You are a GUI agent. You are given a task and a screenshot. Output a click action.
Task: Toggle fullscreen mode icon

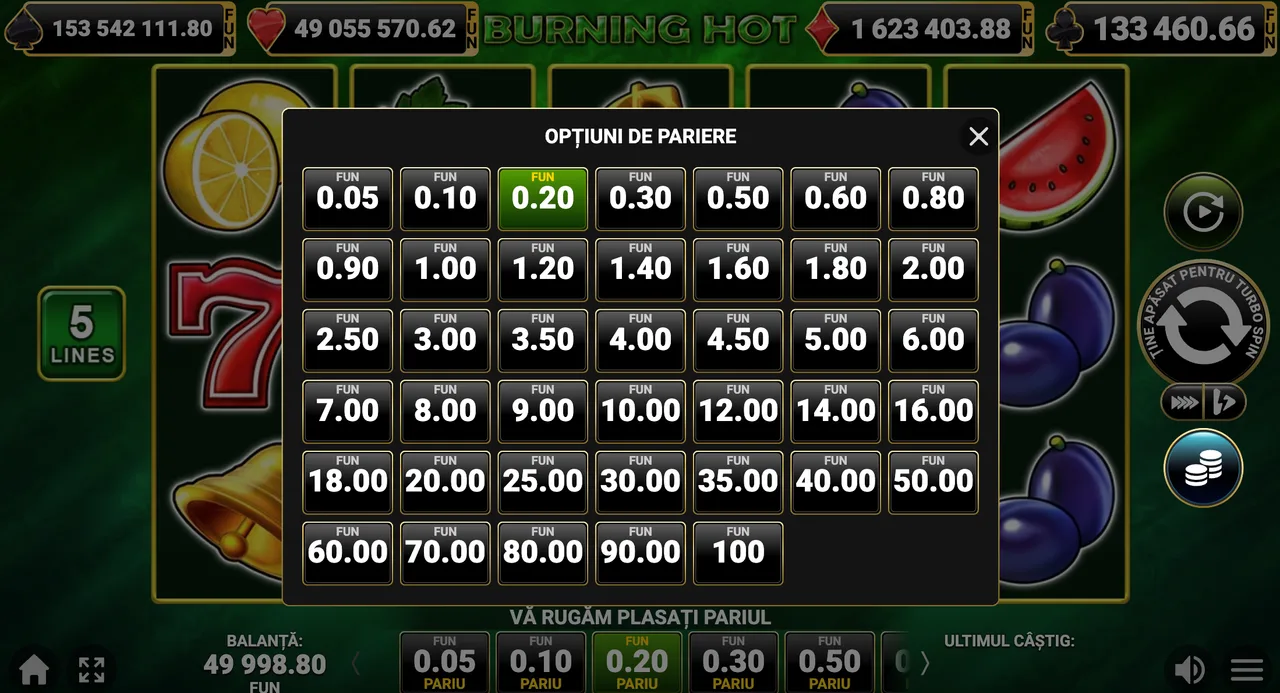click(x=91, y=669)
